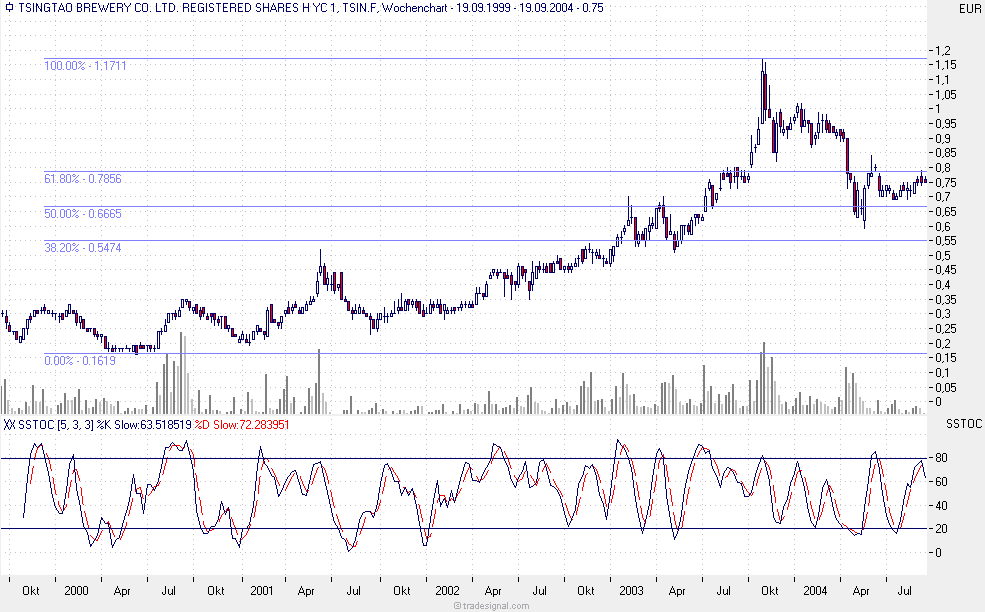Click the 2000 label on the time axis

point(75,591)
